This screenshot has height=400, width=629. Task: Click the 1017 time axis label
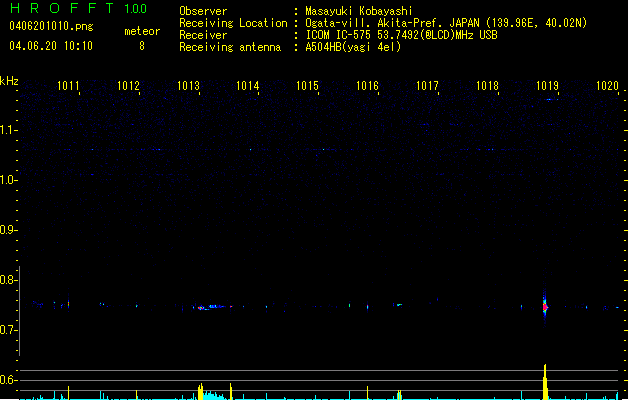pos(427,86)
